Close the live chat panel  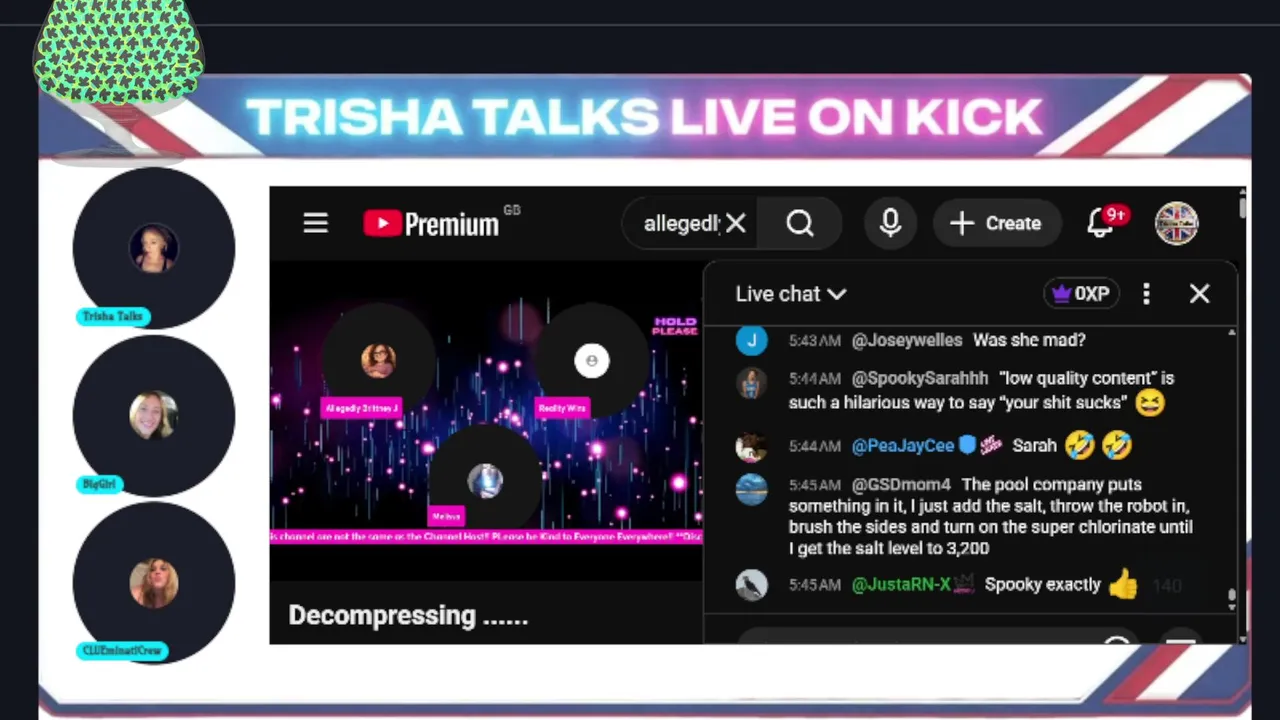pos(1199,294)
